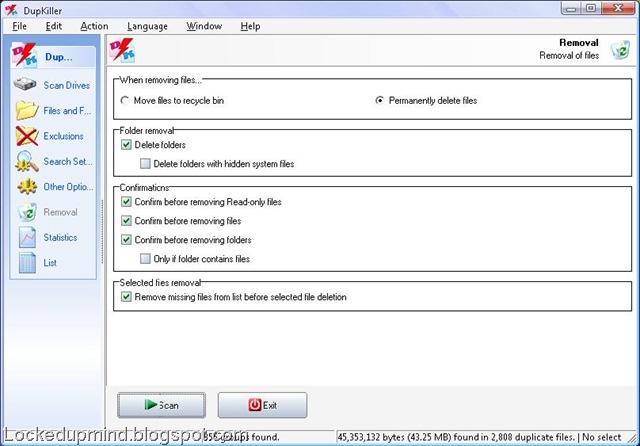This screenshot has height=446, width=640.
Task: Open the Language menu
Action: click(147, 26)
